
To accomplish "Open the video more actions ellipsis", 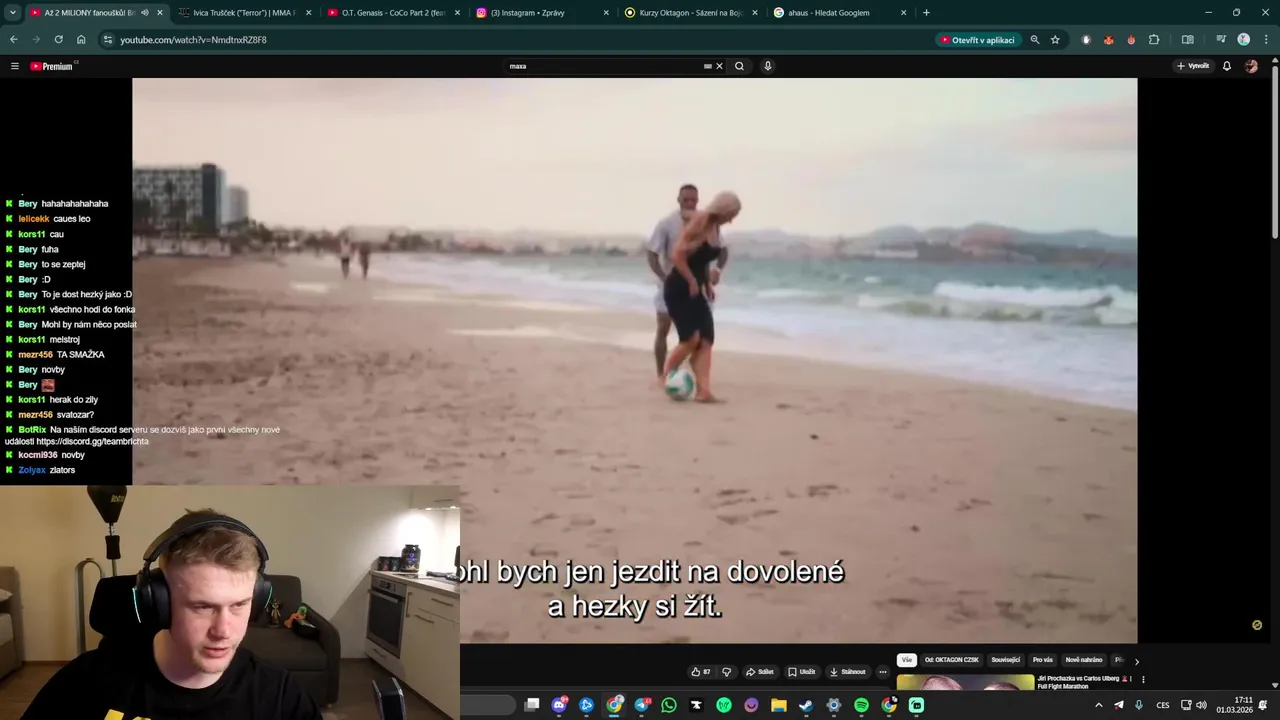I will [x=883, y=672].
